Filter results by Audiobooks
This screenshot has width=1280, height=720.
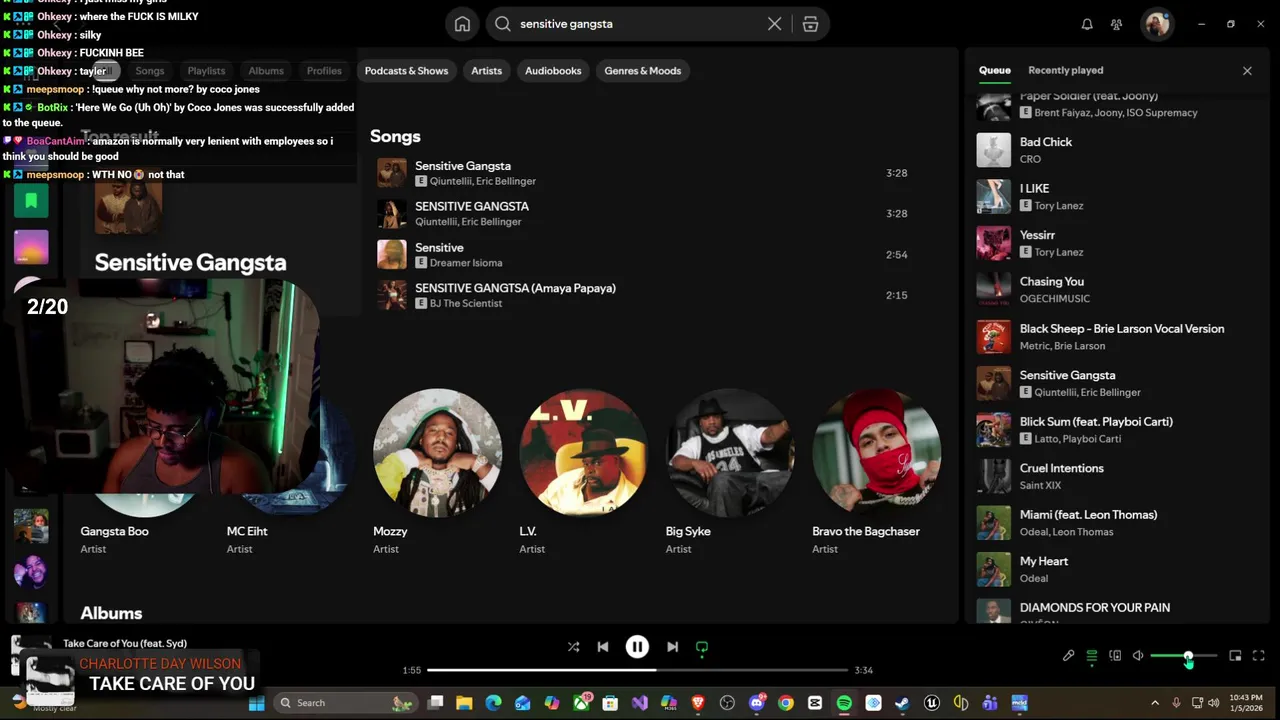tap(553, 71)
